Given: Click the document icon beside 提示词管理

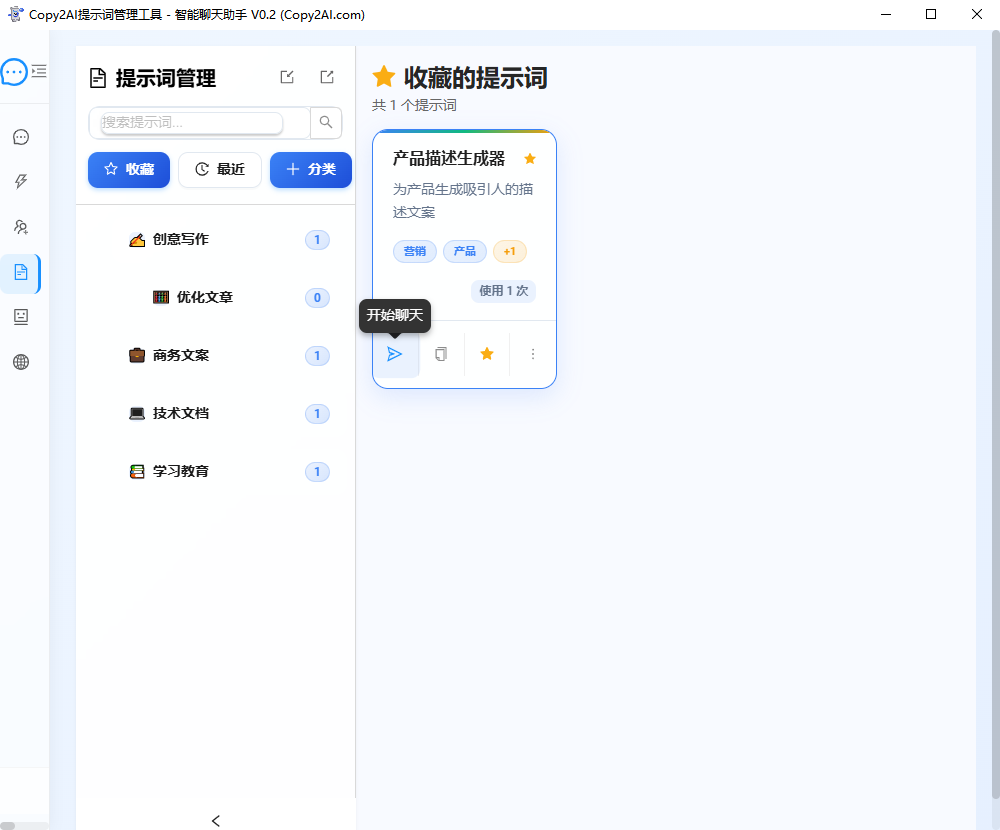Looking at the screenshot, I should [98, 78].
